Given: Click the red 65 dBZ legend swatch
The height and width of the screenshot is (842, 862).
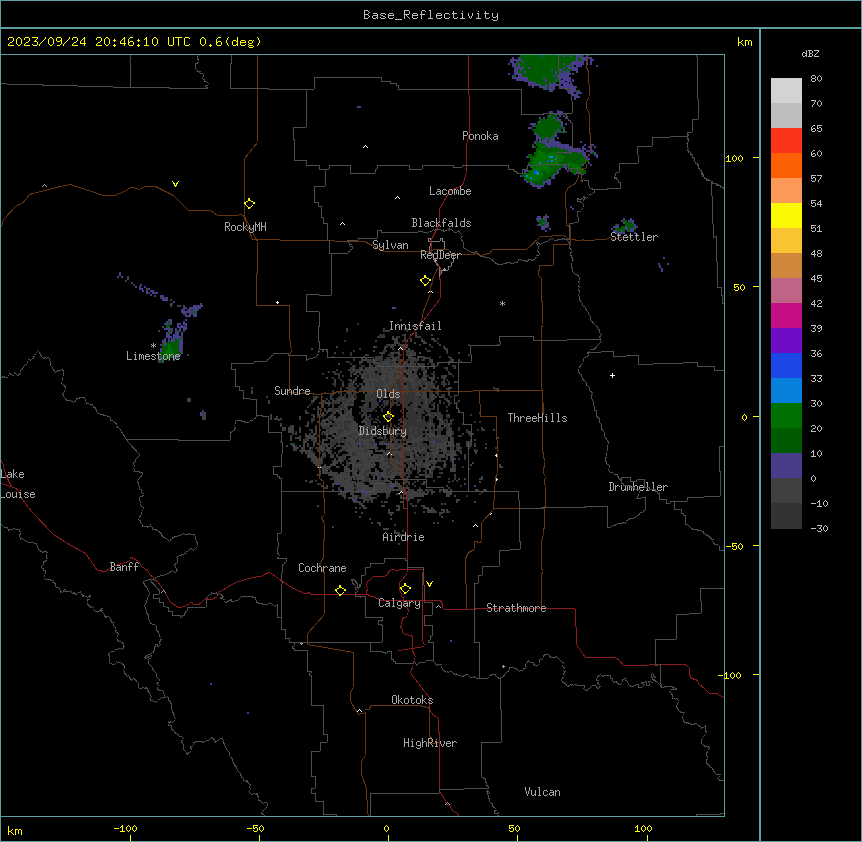Looking at the screenshot, I should click(x=786, y=141).
